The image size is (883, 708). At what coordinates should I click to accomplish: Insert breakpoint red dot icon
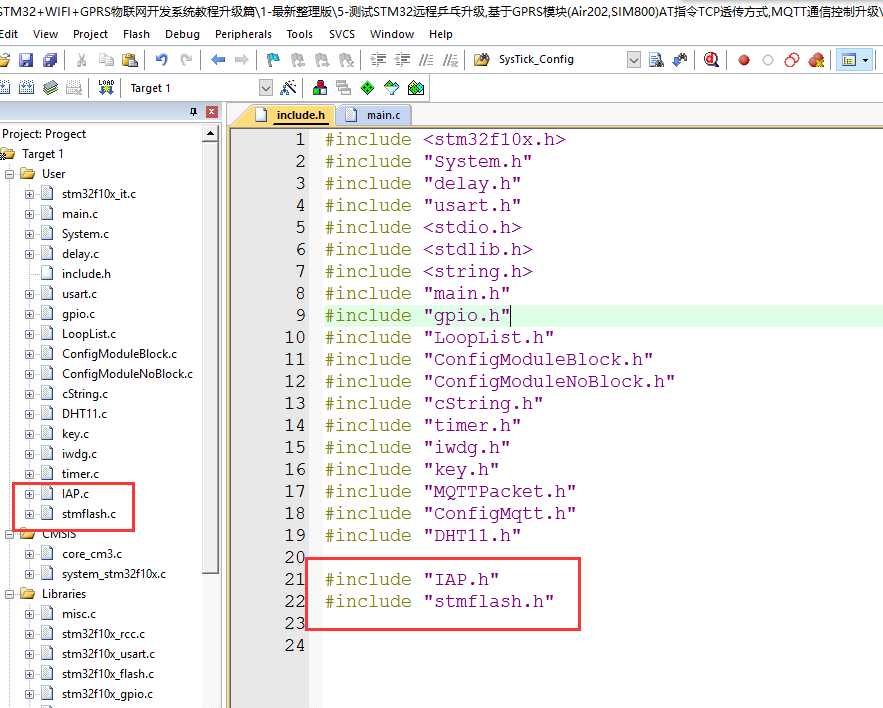(x=744, y=60)
